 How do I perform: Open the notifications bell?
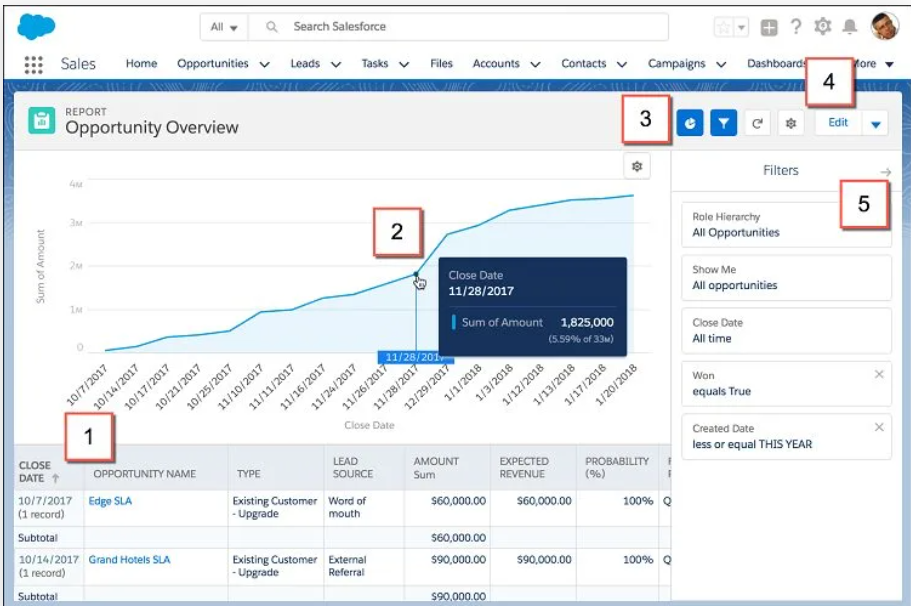[x=849, y=27]
